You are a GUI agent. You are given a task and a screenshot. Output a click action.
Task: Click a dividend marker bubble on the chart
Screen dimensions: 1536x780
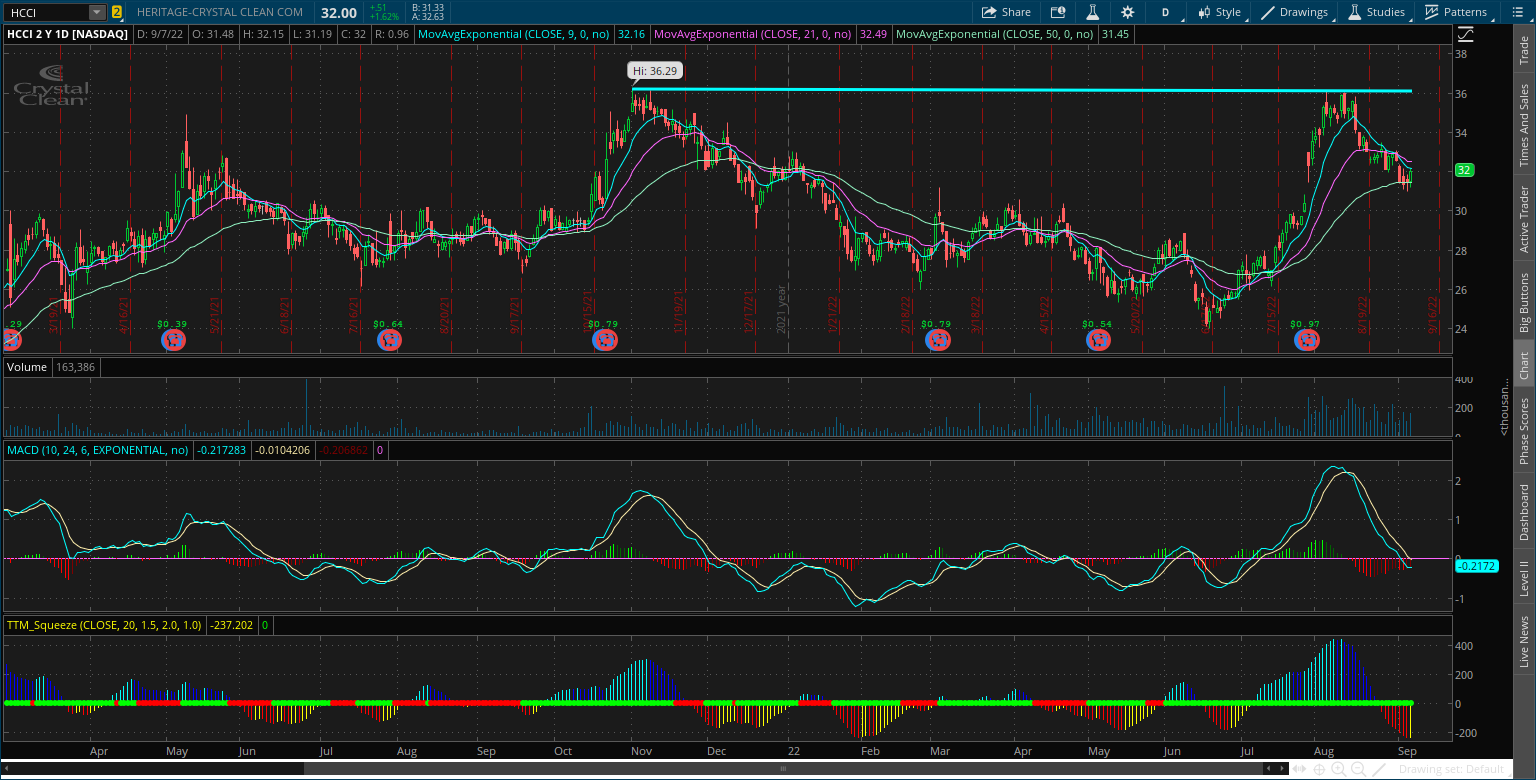click(604, 340)
